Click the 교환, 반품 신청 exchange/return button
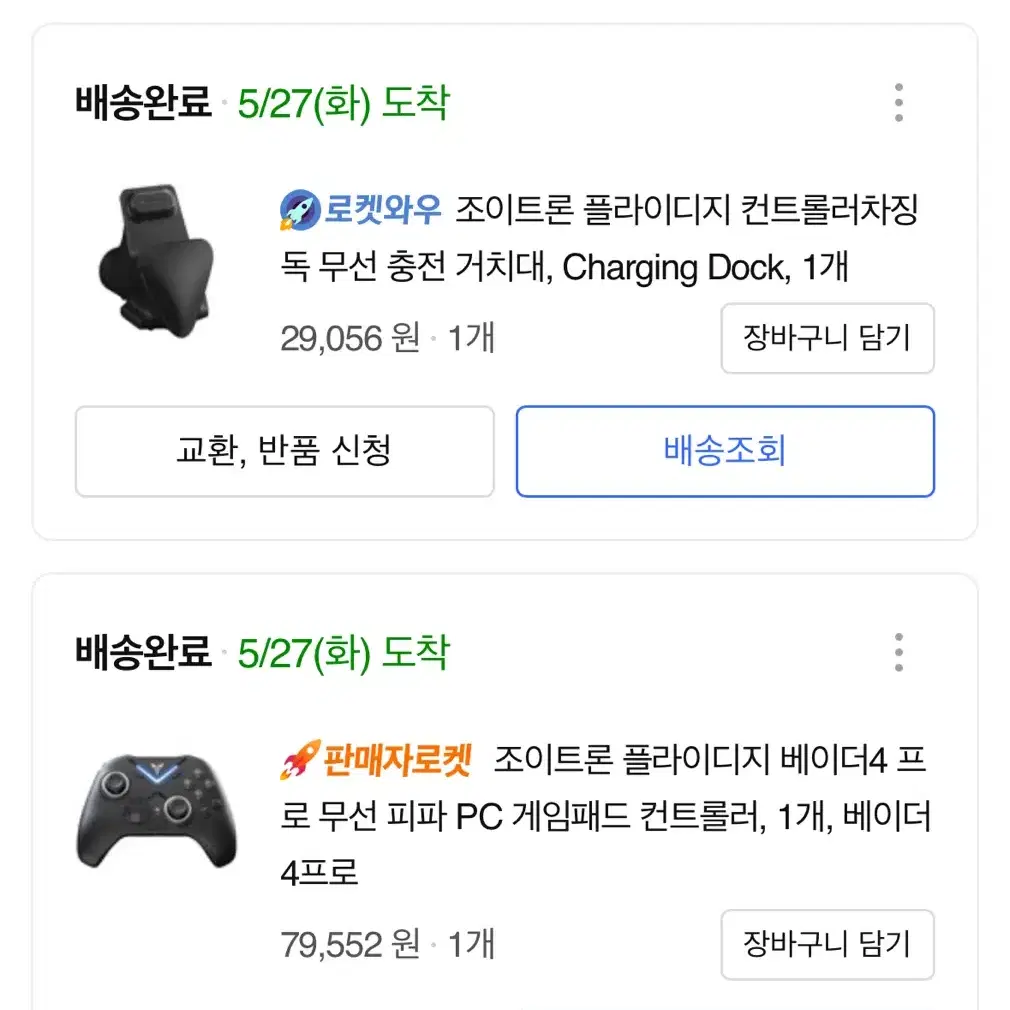1010x1010 pixels. [x=283, y=452]
